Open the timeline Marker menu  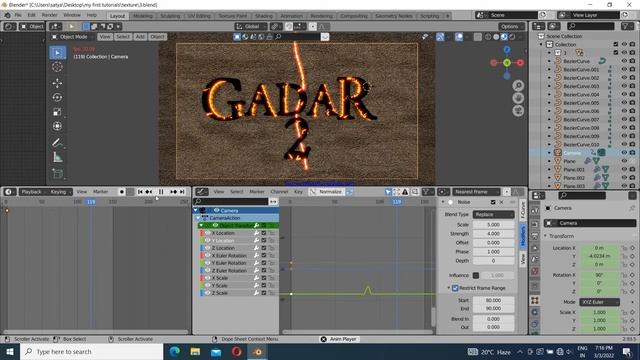pyautogui.click(x=100, y=191)
